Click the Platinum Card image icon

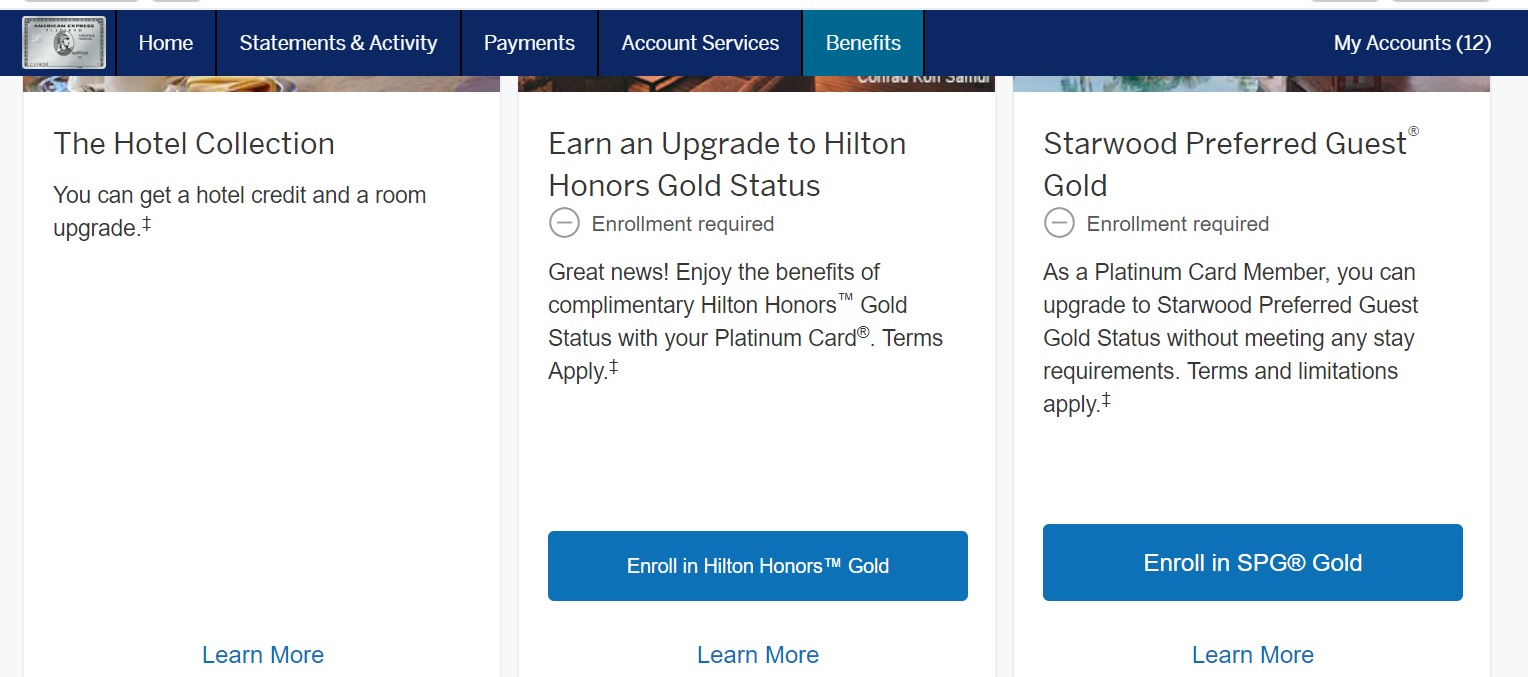(x=64, y=43)
